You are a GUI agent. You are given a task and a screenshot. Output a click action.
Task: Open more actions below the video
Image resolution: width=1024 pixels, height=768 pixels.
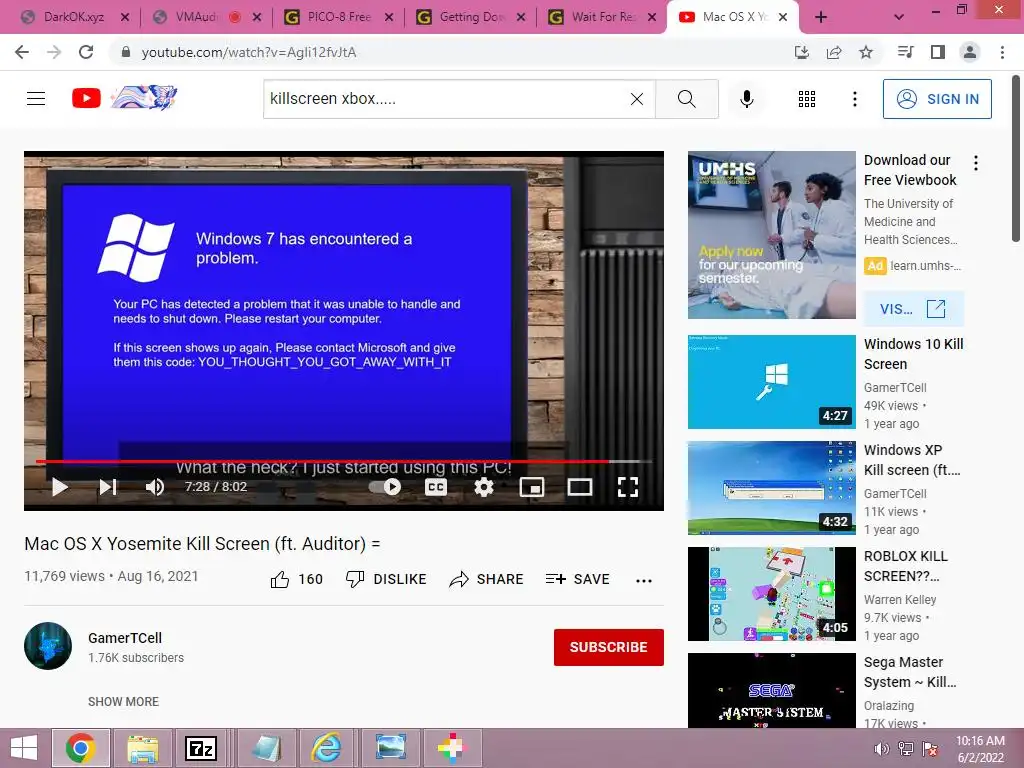(x=644, y=581)
